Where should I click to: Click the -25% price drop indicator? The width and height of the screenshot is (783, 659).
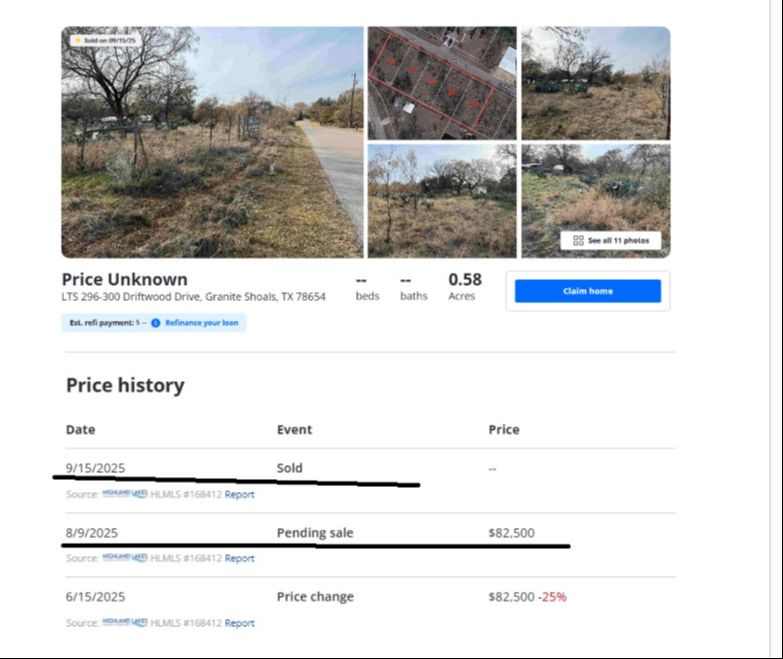(x=552, y=597)
